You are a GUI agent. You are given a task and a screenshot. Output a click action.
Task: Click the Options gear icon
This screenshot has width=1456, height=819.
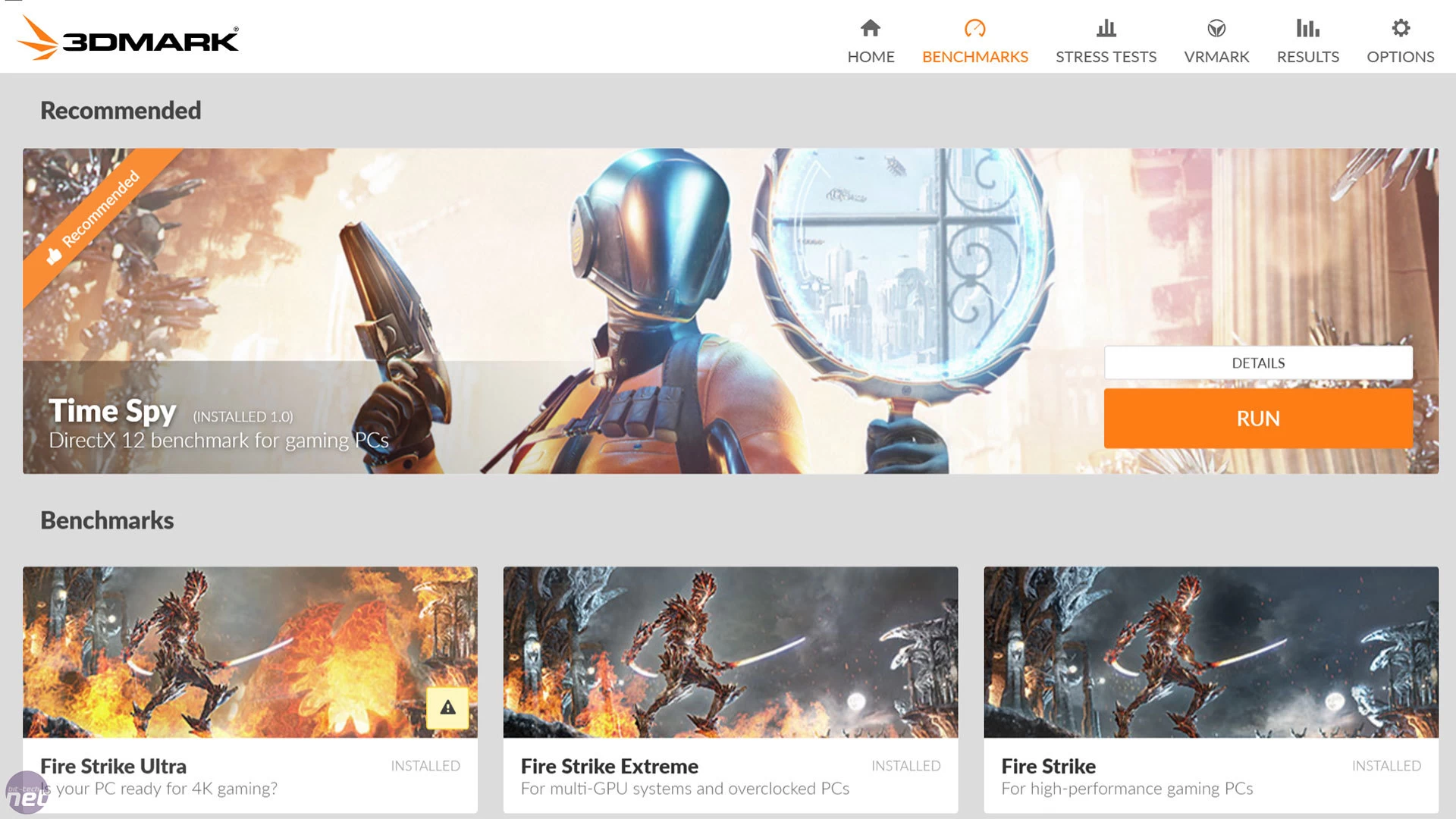click(1401, 28)
